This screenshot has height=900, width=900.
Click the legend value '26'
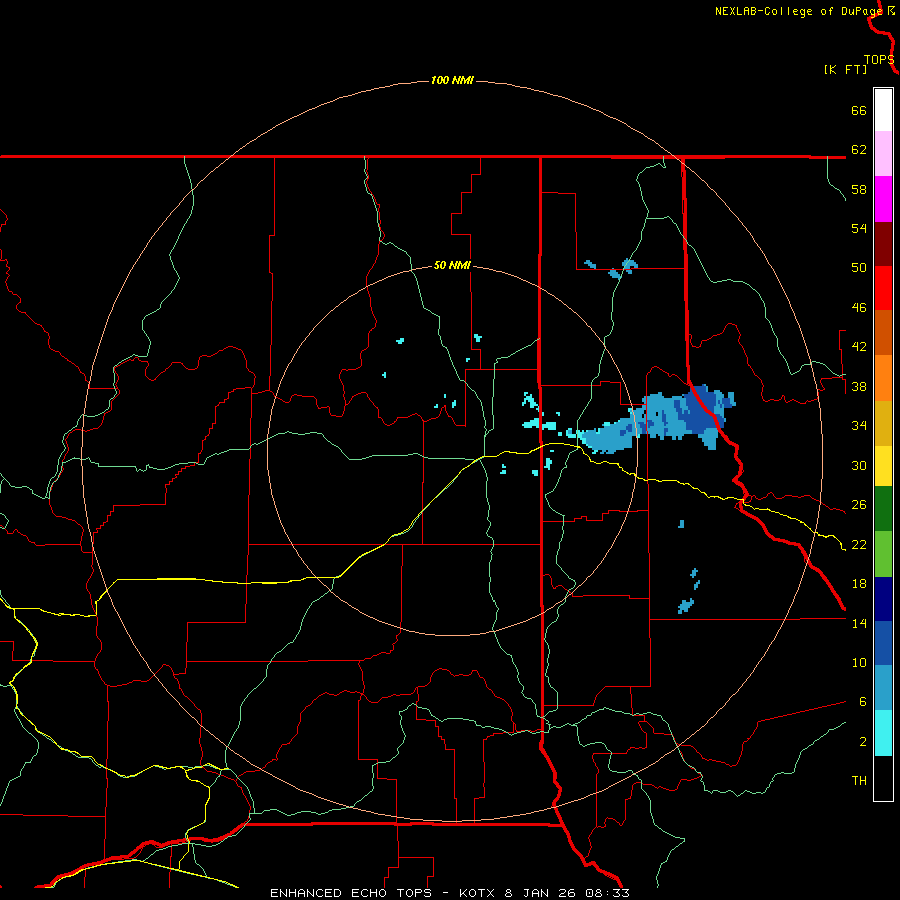coord(859,505)
